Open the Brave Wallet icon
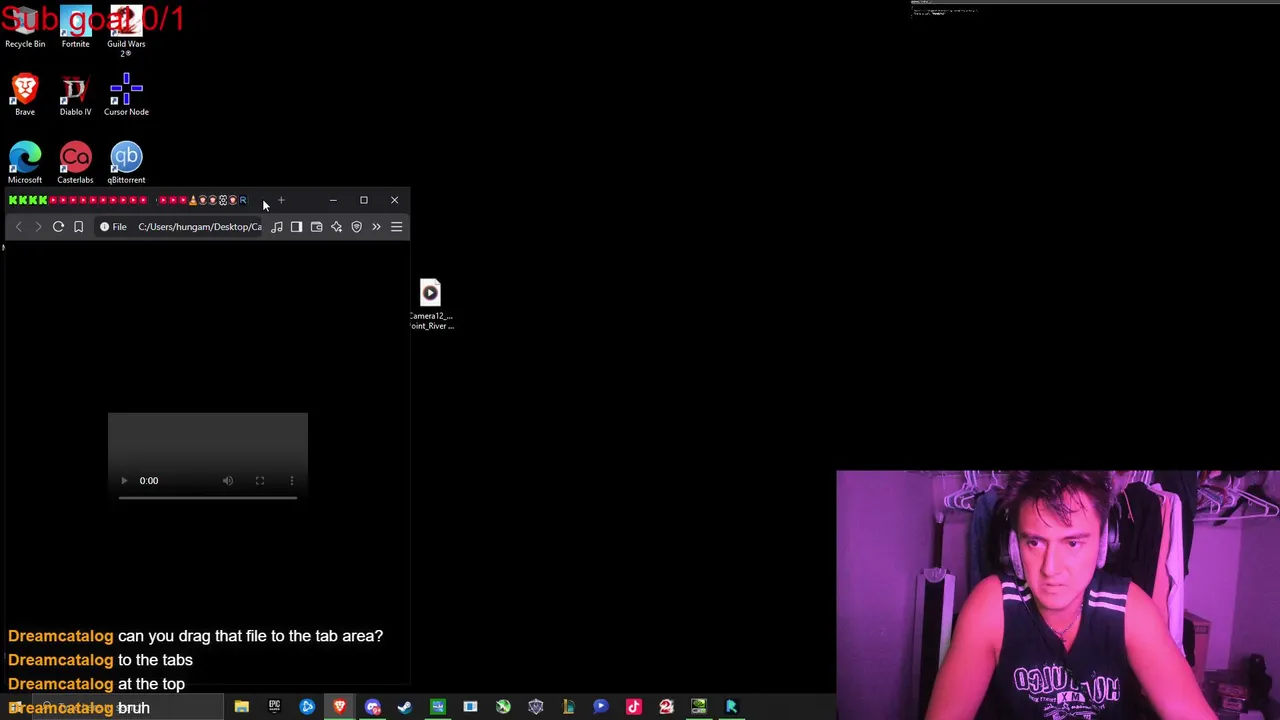The width and height of the screenshot is (1280, 720). 316,227
